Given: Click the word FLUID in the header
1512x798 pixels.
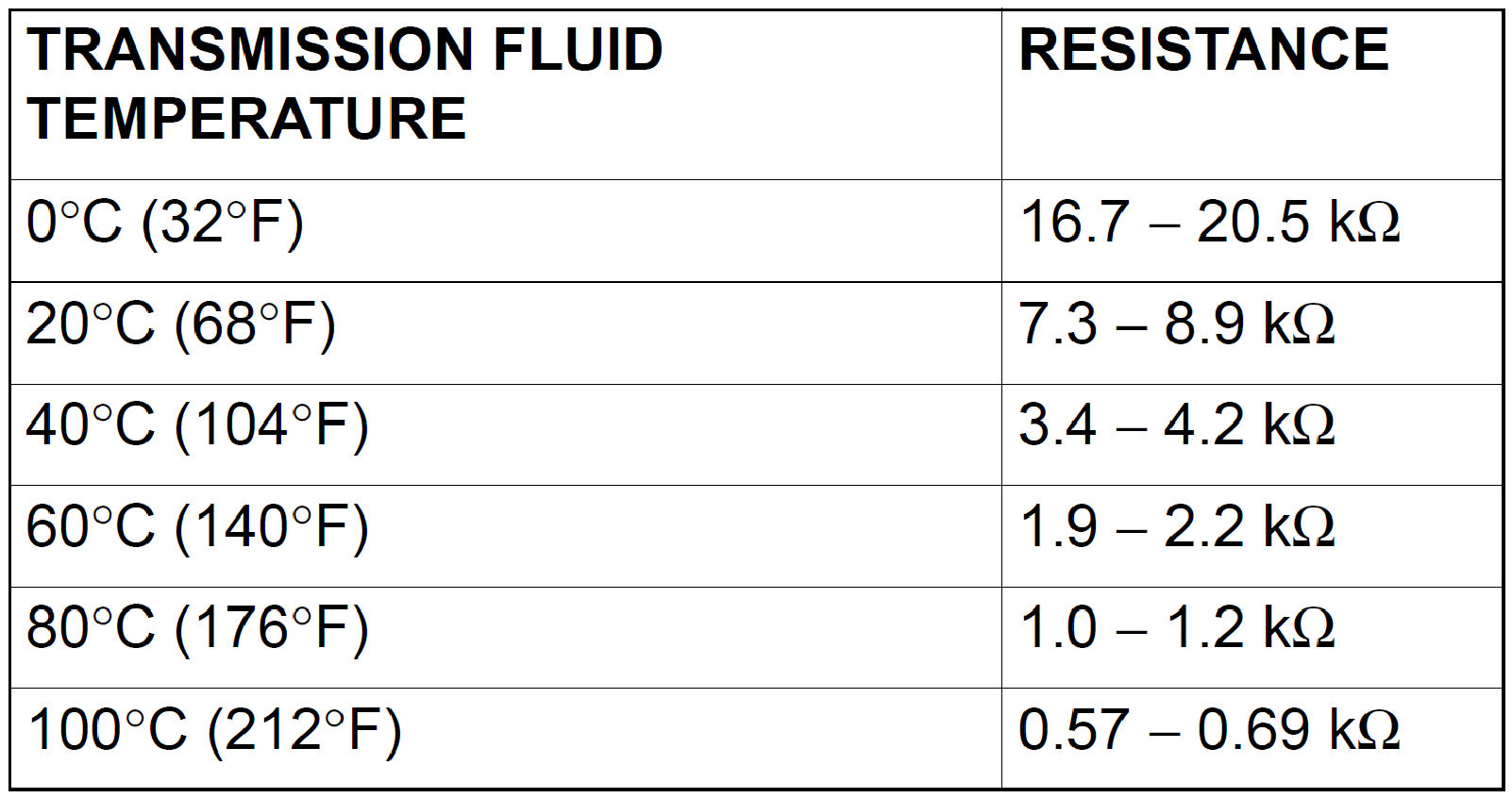Looking at the screenshot, I should pos(577,50).
